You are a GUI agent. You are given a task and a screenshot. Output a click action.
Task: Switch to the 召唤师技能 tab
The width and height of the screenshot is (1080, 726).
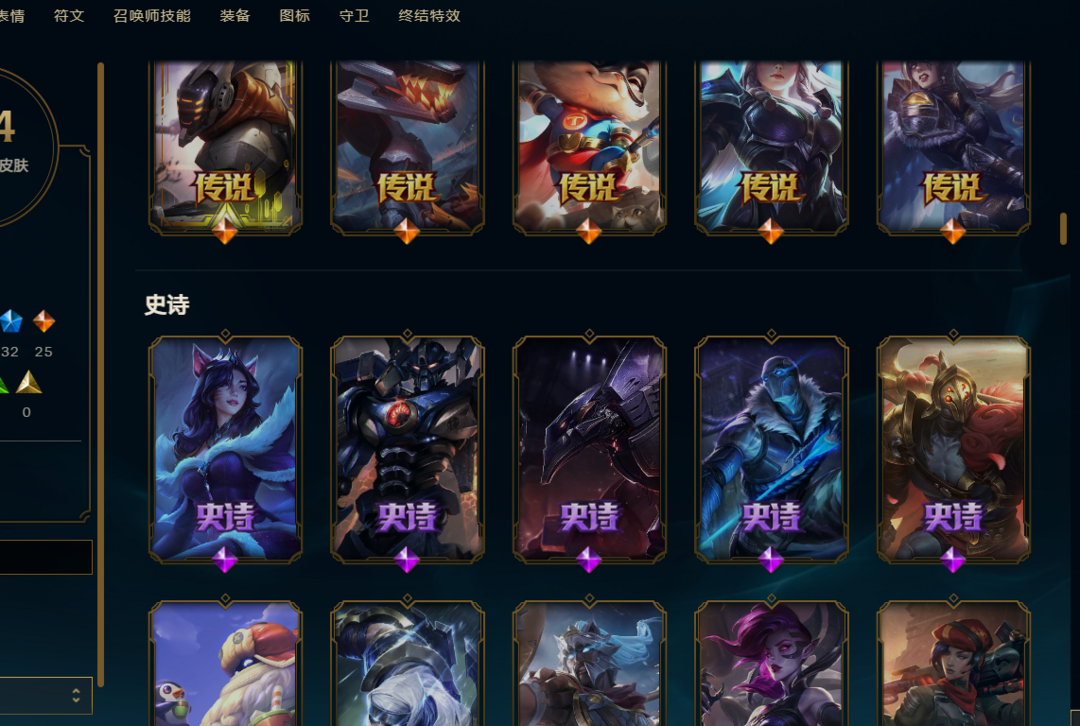(152, 15)
